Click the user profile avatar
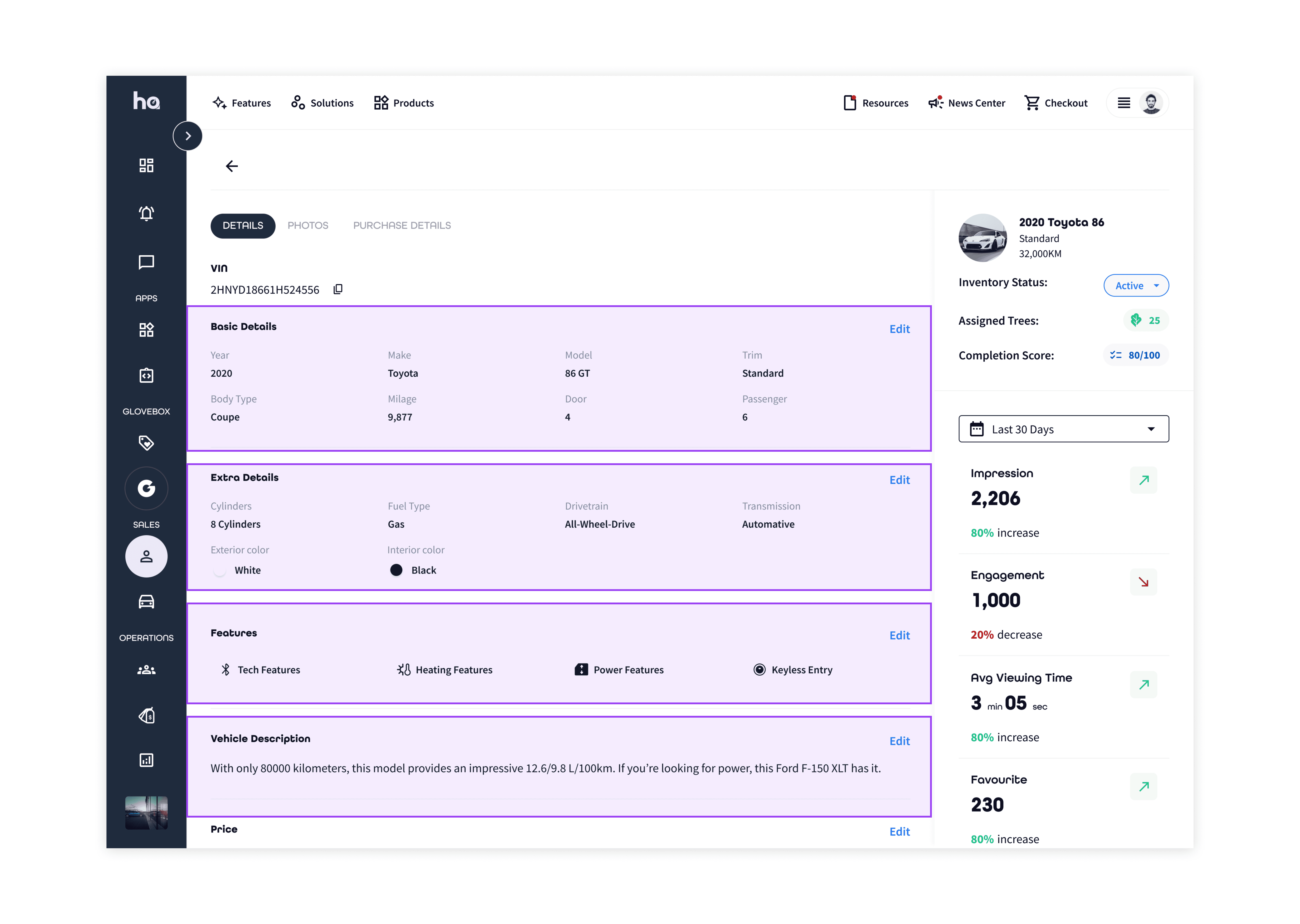 pos(1151,103)
